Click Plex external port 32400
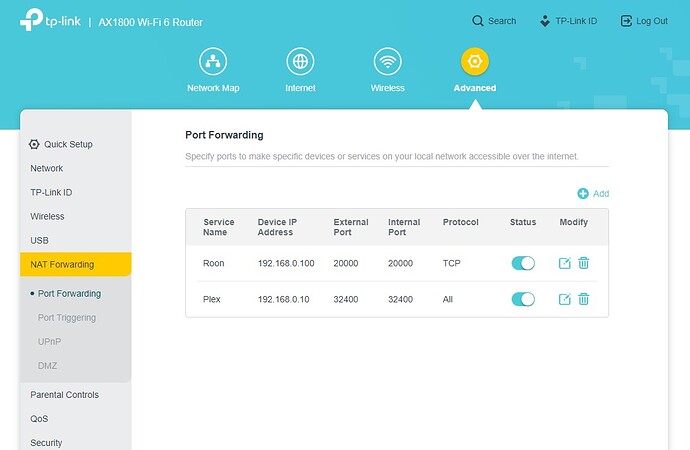 coord(346,299)
